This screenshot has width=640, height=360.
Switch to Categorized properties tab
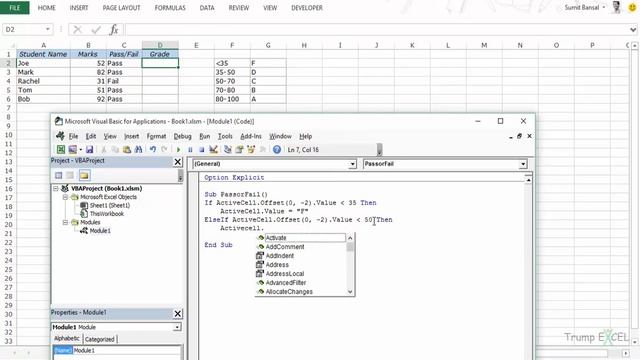click(x=100, y=339)
